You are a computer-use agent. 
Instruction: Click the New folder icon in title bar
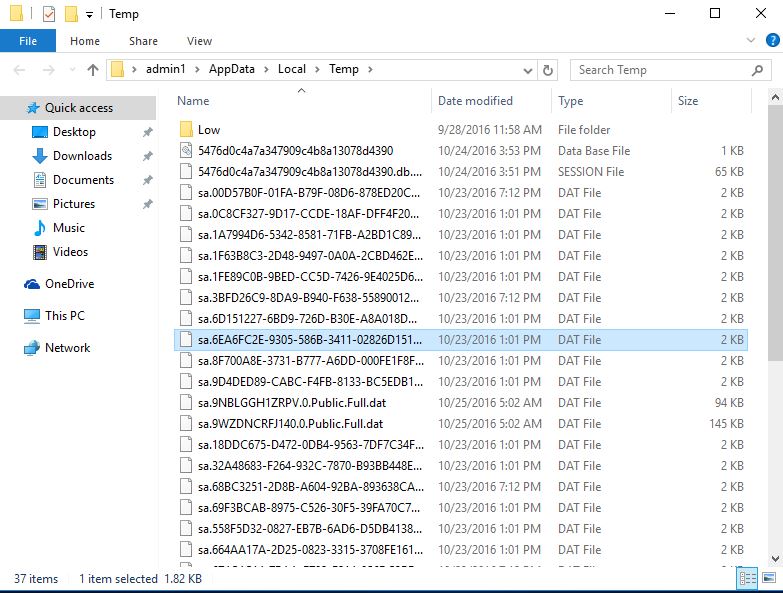click(x=71, y=14)
